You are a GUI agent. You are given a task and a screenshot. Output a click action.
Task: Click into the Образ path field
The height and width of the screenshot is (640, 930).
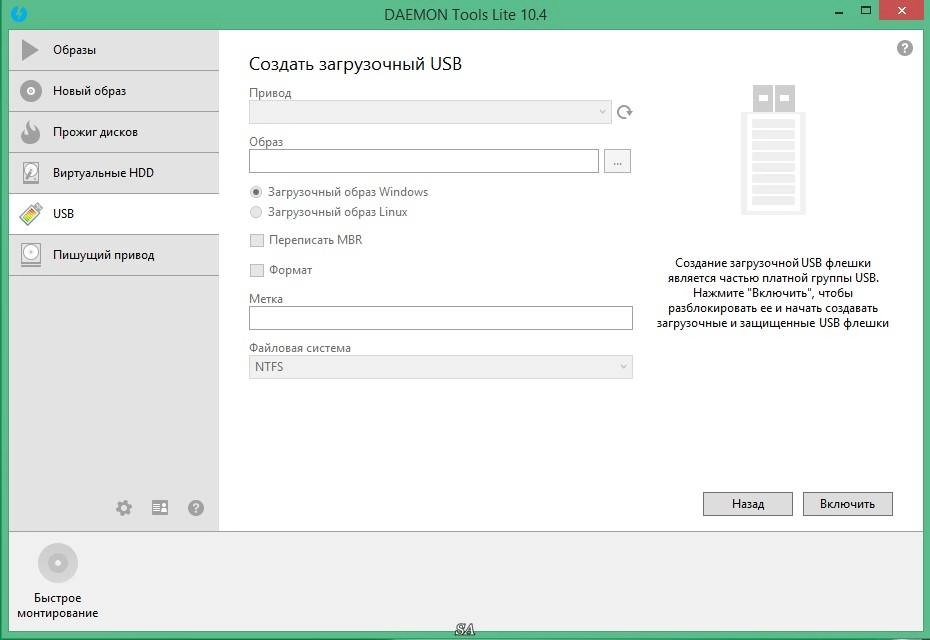pyautogui.click(x=423, y=161)
